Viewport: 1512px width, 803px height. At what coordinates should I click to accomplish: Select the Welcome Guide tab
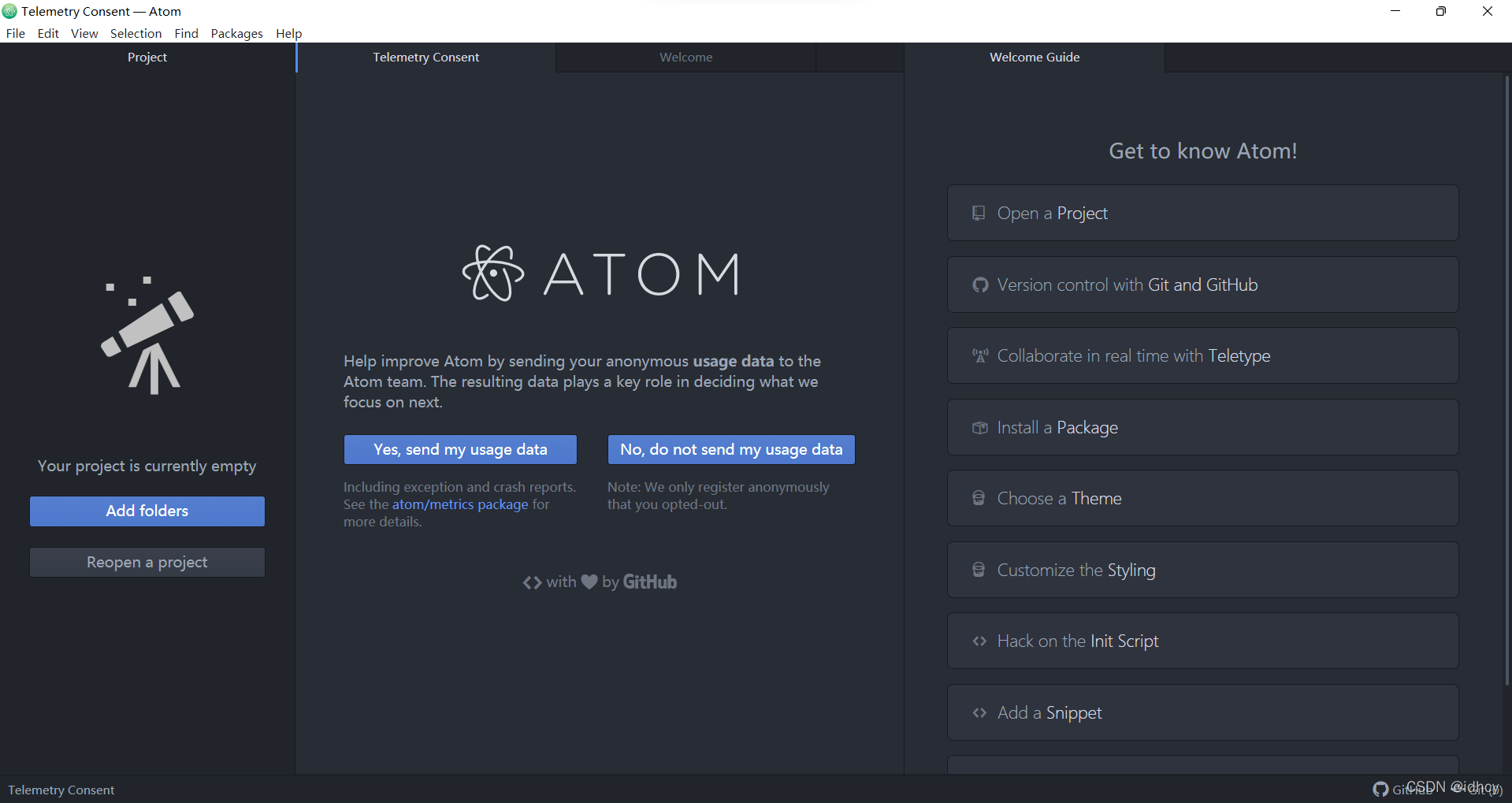1035,57
